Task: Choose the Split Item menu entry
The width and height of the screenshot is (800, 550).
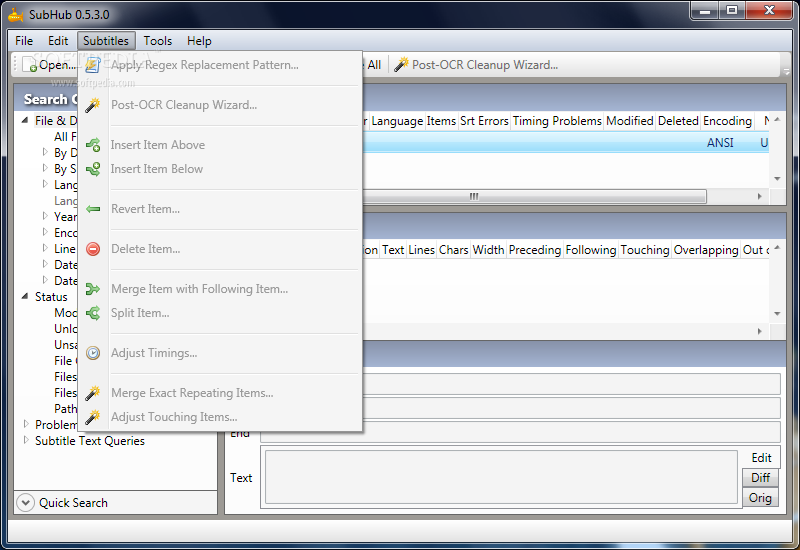Action: click(220, 313)
